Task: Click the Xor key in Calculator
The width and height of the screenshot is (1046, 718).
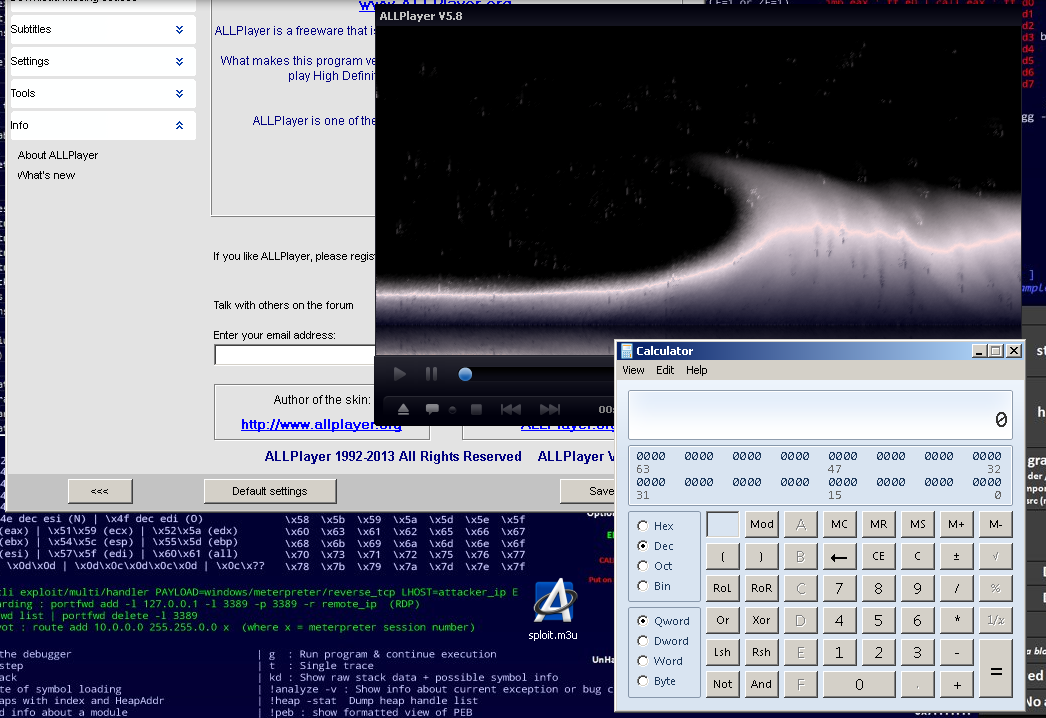Action: [x=761, y=620]
